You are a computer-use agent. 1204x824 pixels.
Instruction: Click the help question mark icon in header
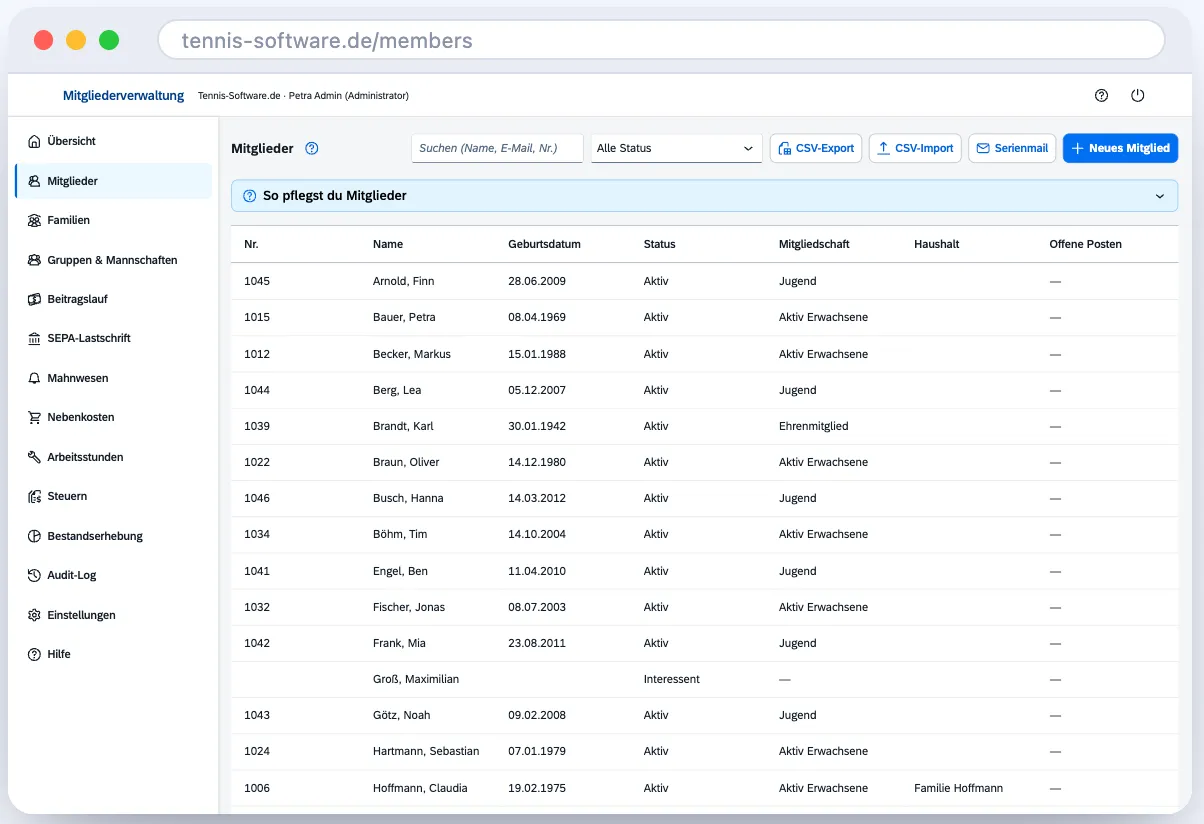click(1101, 96)
